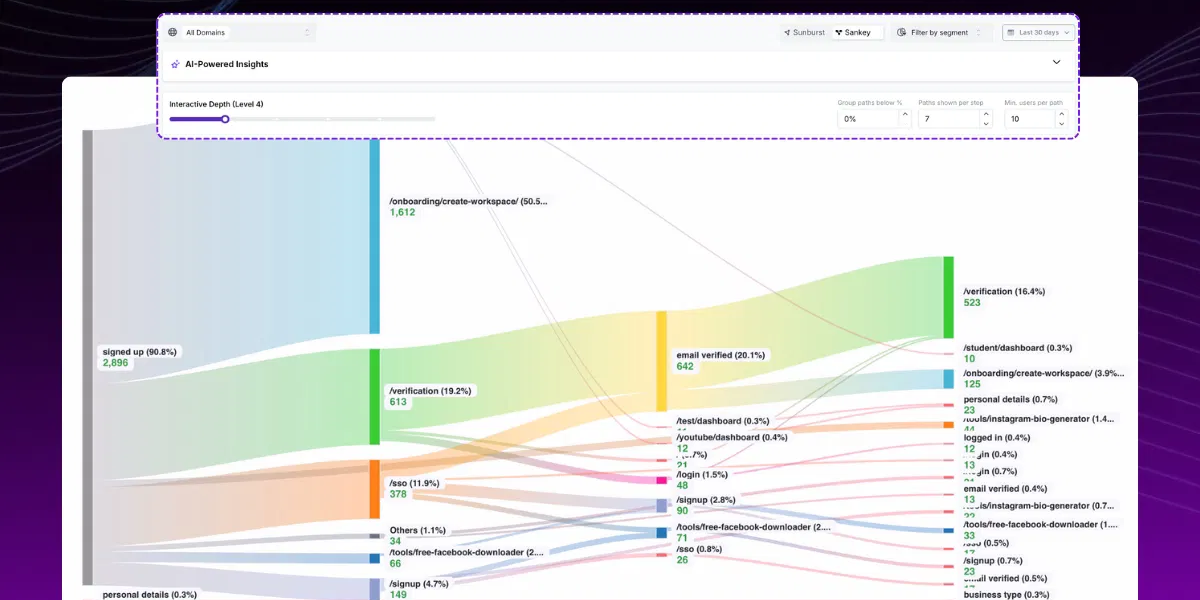Screen dimensions: 1200x600
Task: Click the AI-Powered Insights sparkle icon
Action: tap(175, 64)
